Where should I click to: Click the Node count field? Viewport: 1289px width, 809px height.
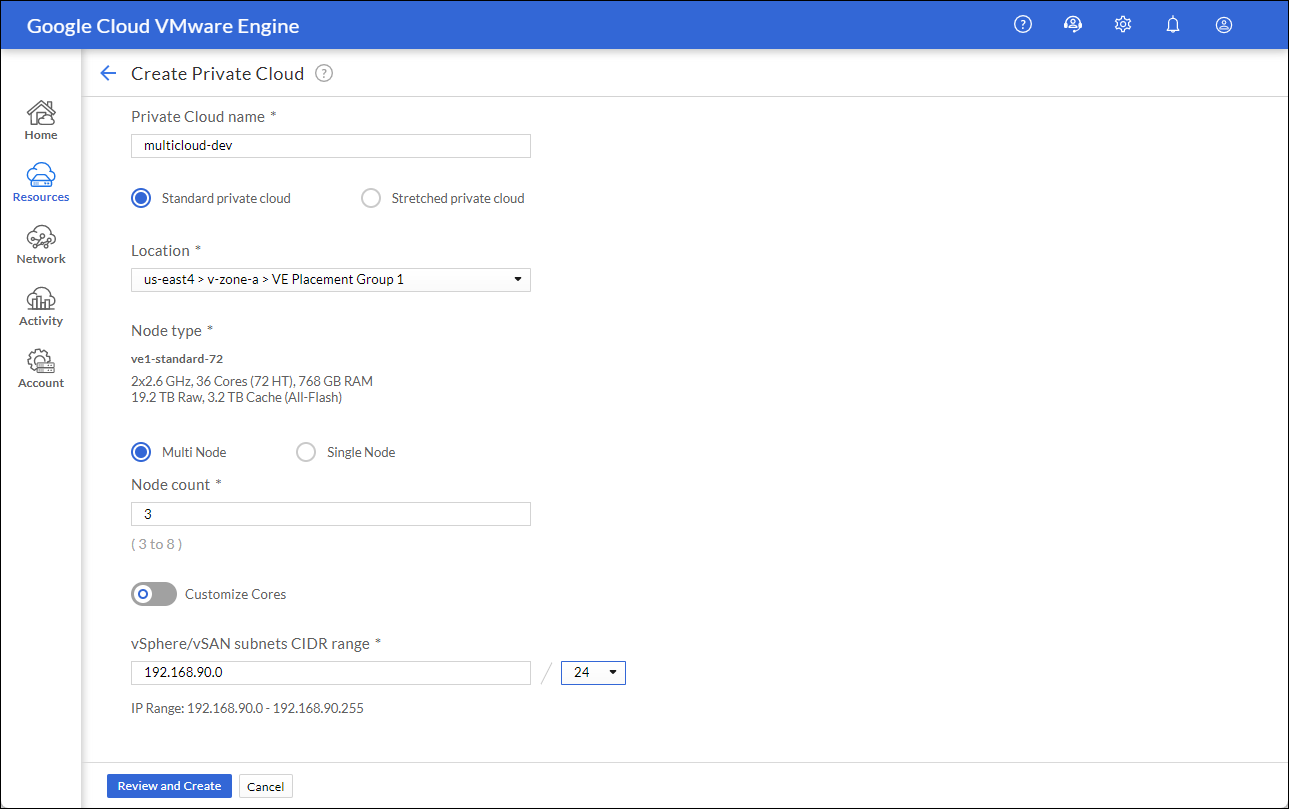331,514
